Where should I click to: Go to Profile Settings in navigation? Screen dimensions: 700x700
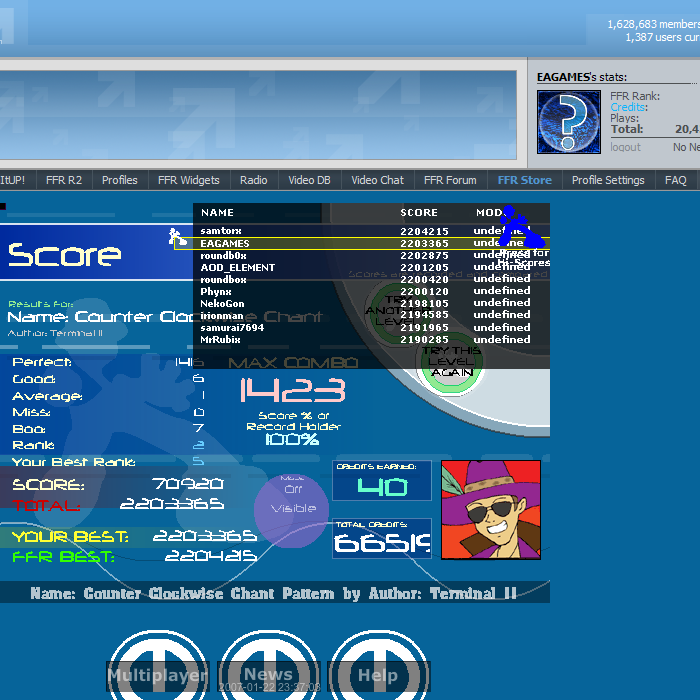click(608, 180)
